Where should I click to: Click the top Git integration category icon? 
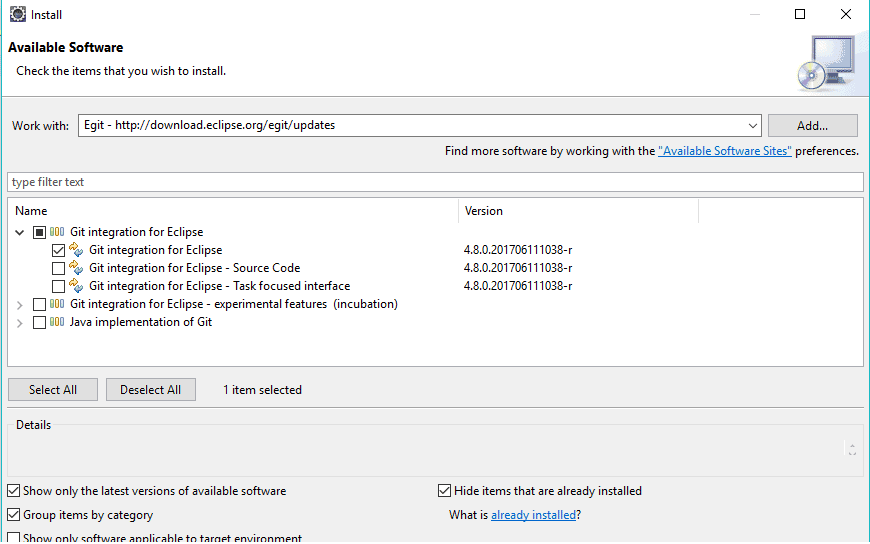57,232
